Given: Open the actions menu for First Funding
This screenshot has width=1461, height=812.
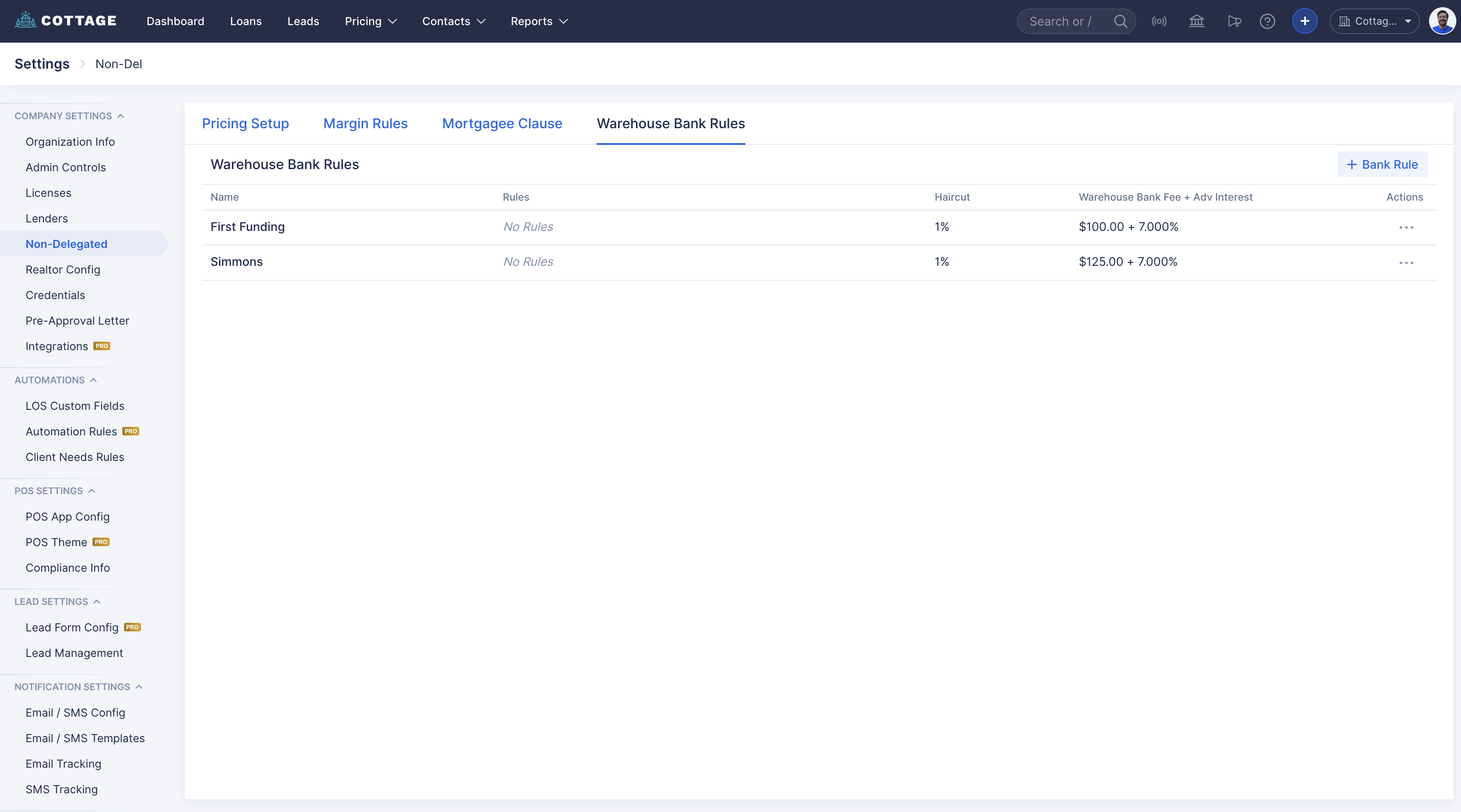Looking at the screenshot, I should (1406, 227).
